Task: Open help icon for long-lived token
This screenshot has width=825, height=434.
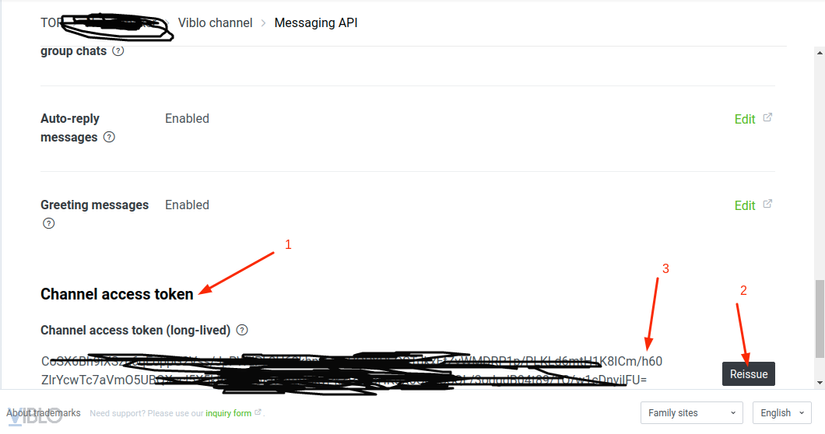Action: click(x=242, y=330)
